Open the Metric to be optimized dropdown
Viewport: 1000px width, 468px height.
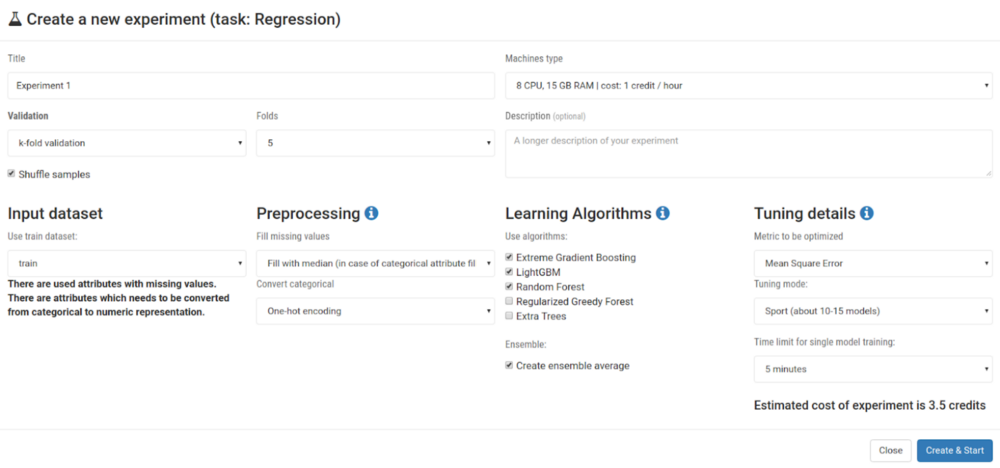873,263
